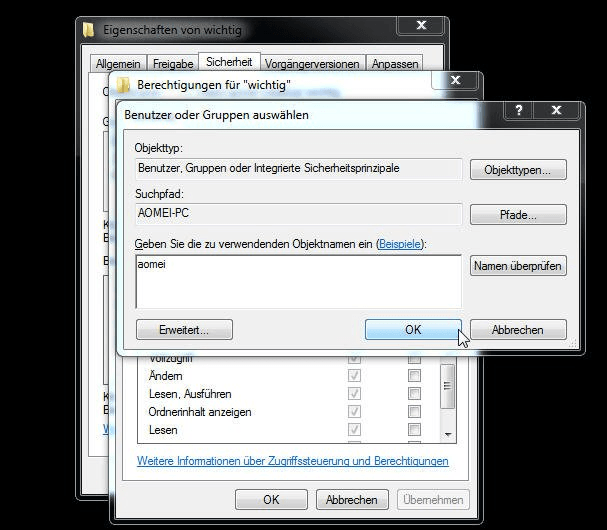The height and width of the screenshot is (530, 607).
Task: Switch to the Allgemein tab
Action: click(119, 64)
